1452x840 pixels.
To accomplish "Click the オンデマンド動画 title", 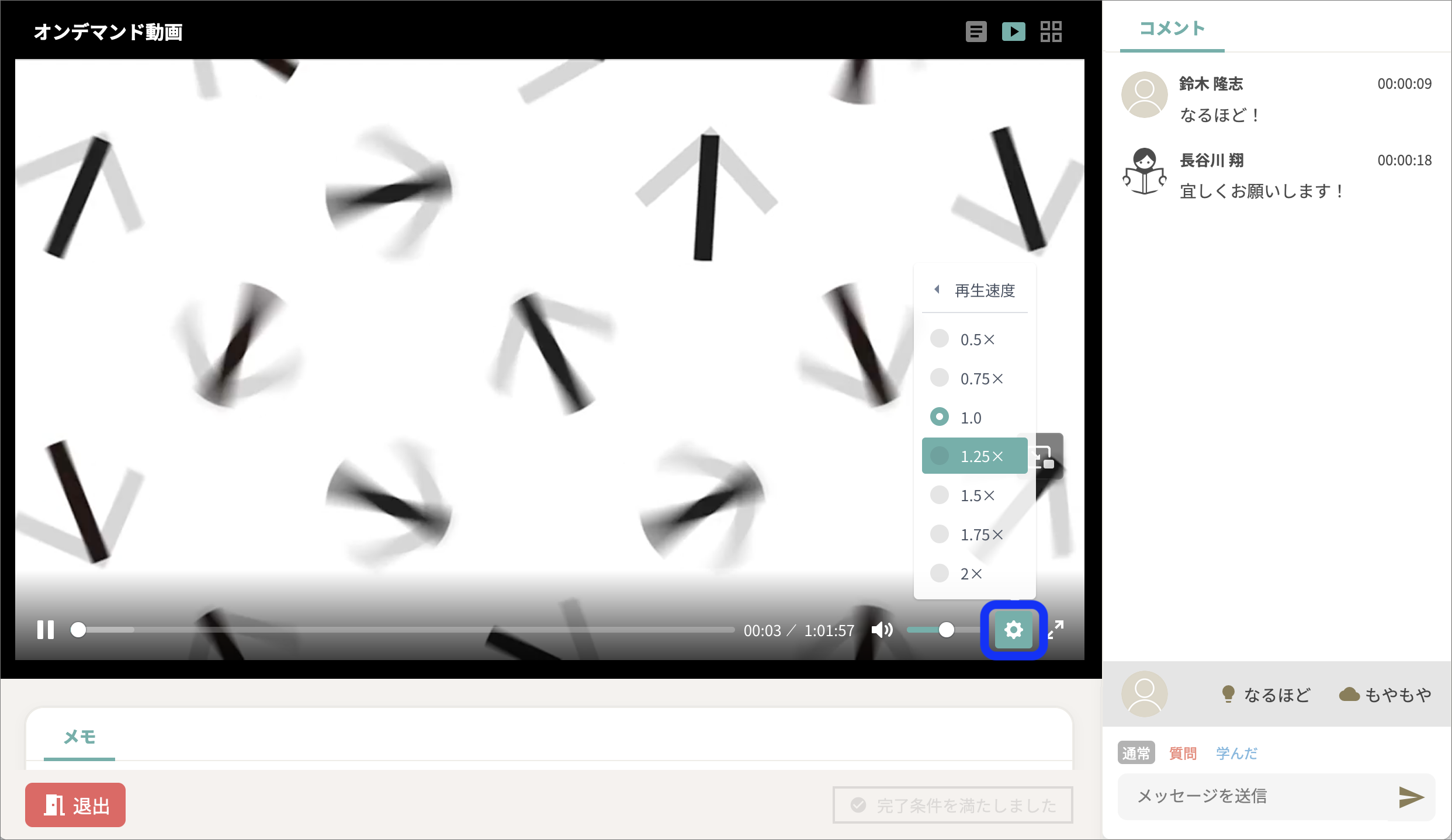I will (108, 32).
